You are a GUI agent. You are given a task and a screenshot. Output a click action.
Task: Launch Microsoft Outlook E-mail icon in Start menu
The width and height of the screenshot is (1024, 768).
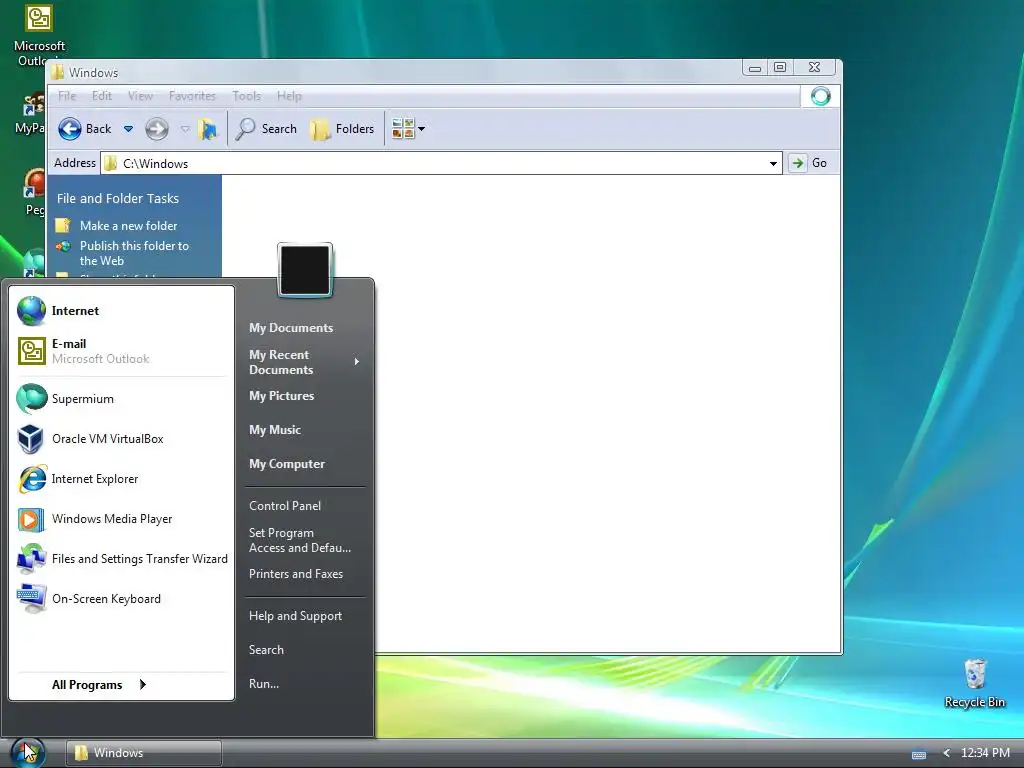coord(31,351)
